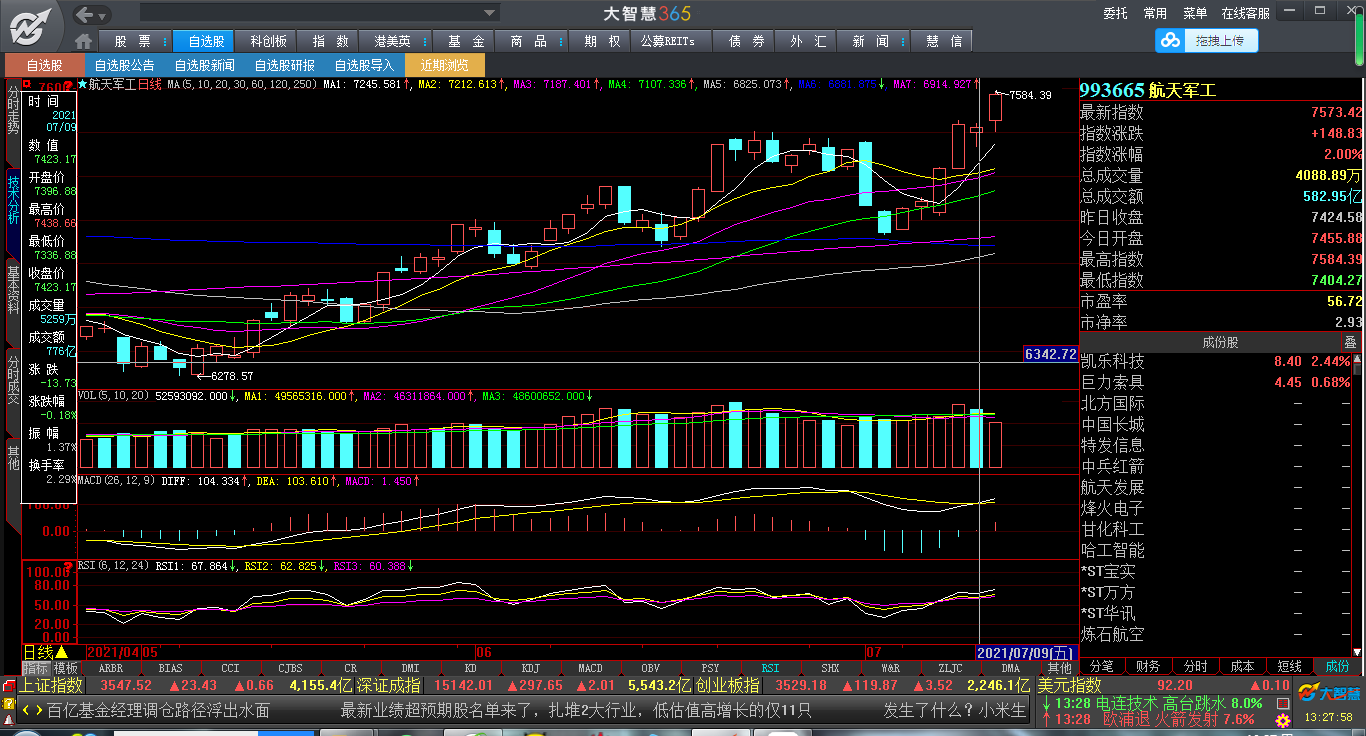The width and height of the screenshot is (1366, 736).
Task: Open the 科创板 tab
Action: coord(268,41)
